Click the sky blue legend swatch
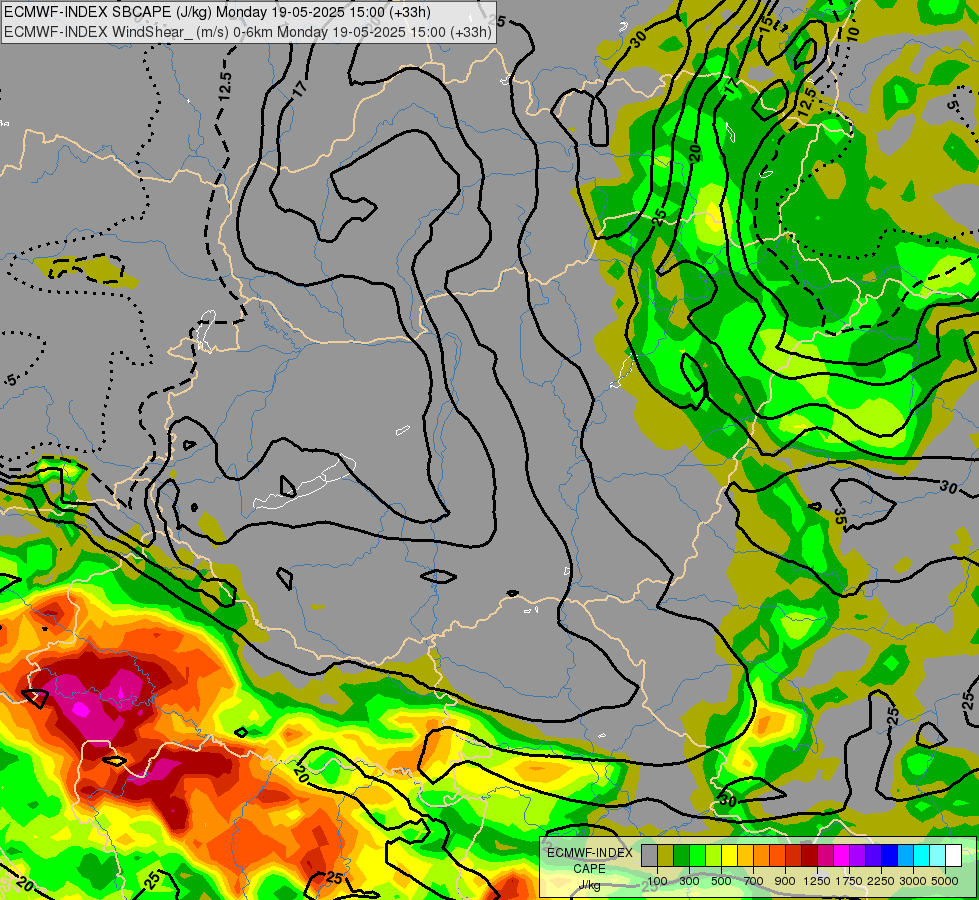 pyautogui.click(x=905, y=856)
